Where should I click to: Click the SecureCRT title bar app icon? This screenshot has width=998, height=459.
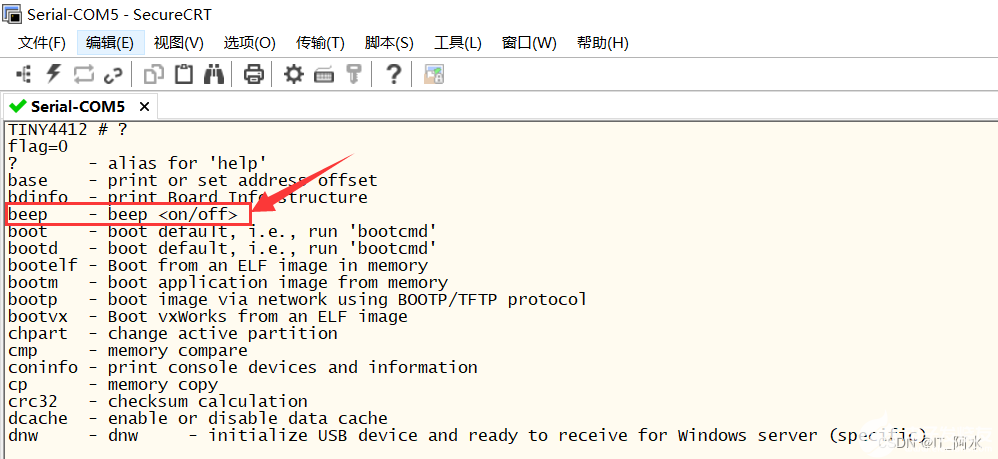(x=13, y=13)
